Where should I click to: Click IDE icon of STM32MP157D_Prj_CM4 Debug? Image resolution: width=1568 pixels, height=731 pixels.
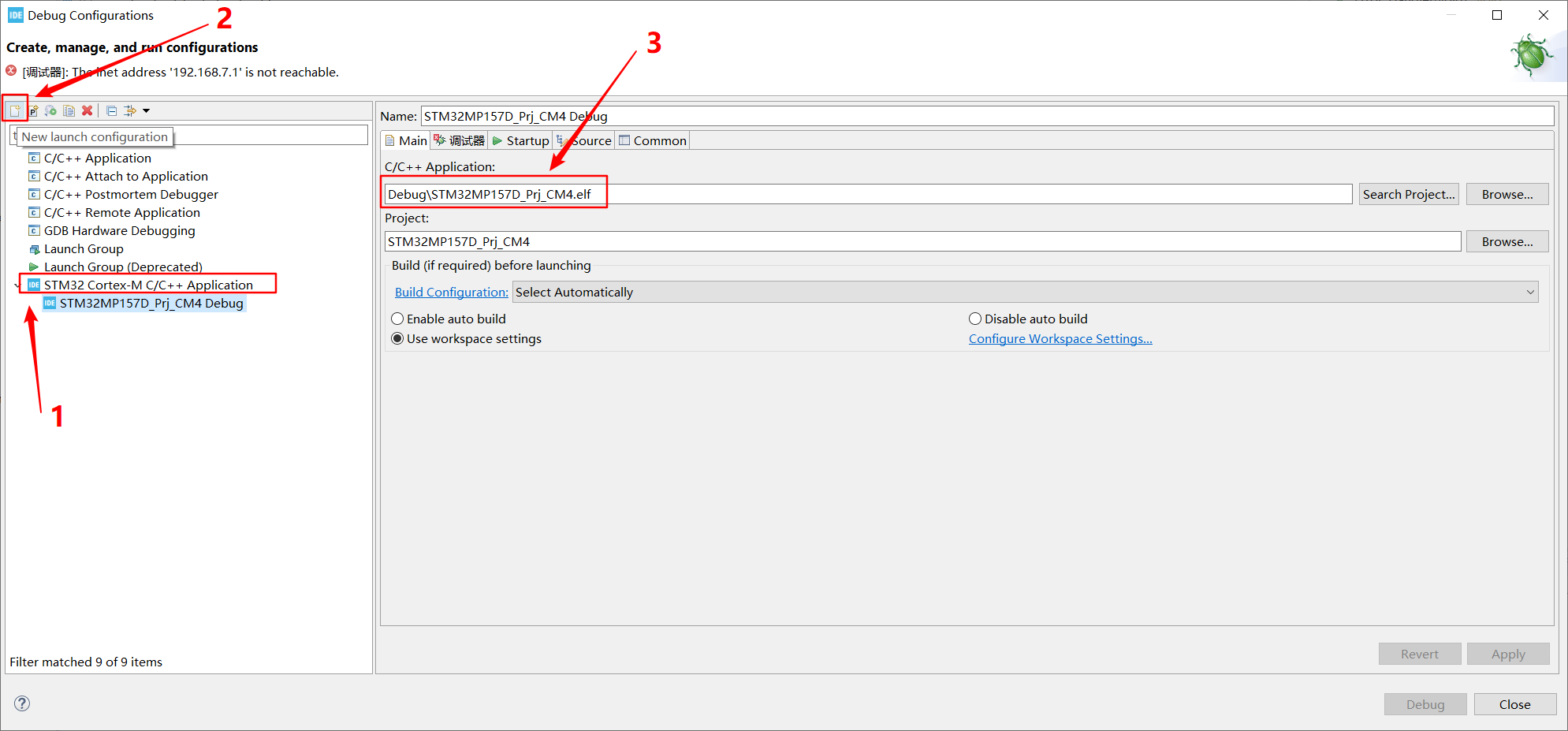click(x=50, y=303)
